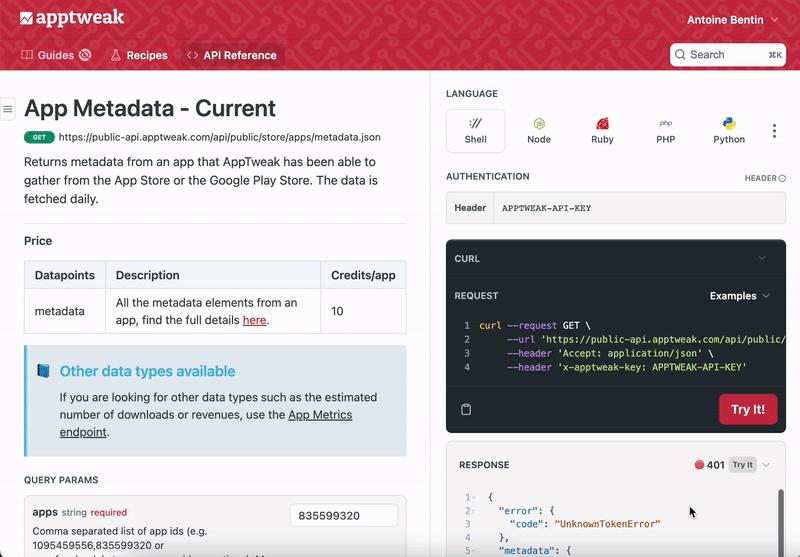Click the GET method badge

click(39, 137)
